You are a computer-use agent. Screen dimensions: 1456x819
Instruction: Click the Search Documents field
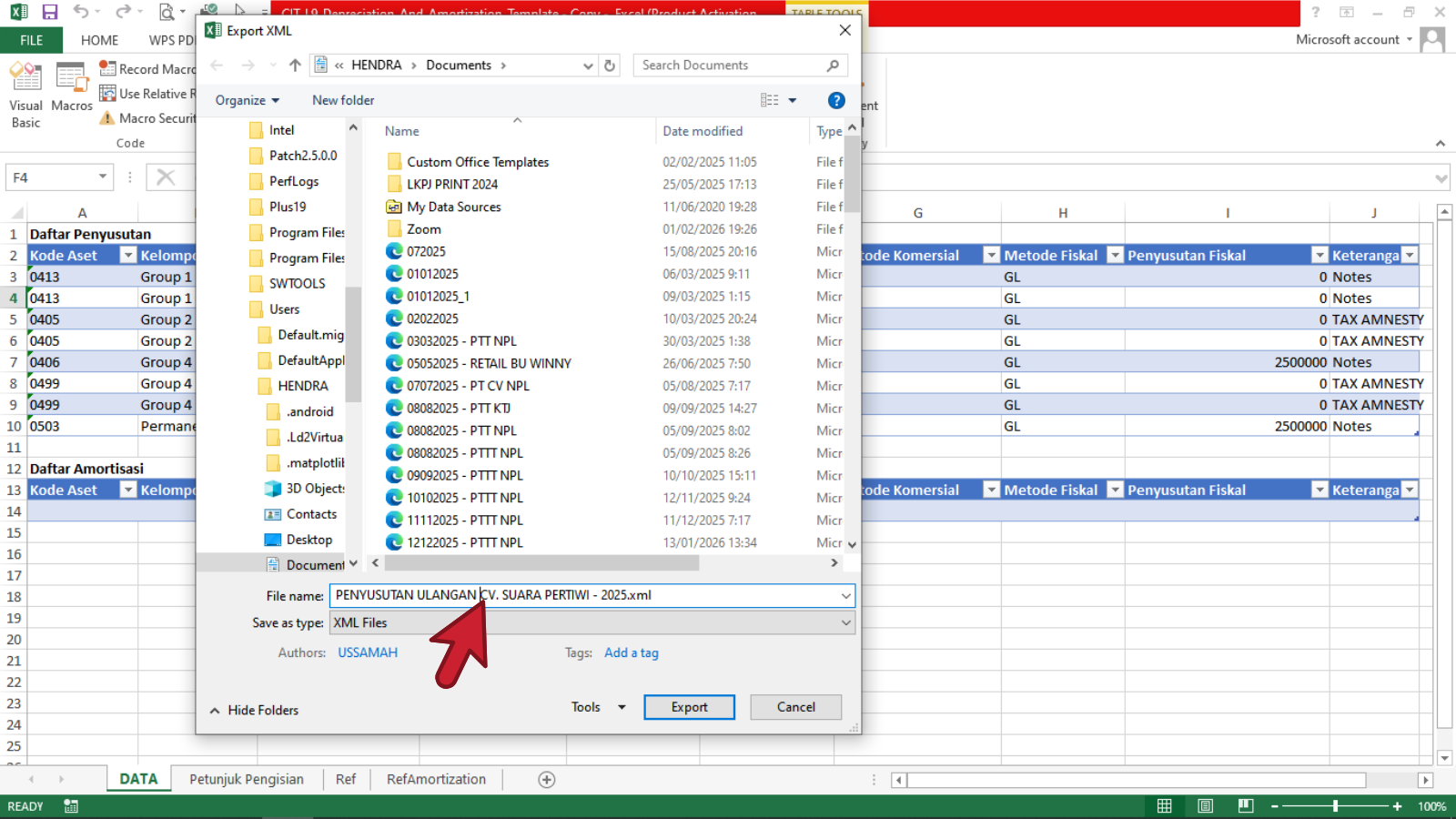pos(728,66)
